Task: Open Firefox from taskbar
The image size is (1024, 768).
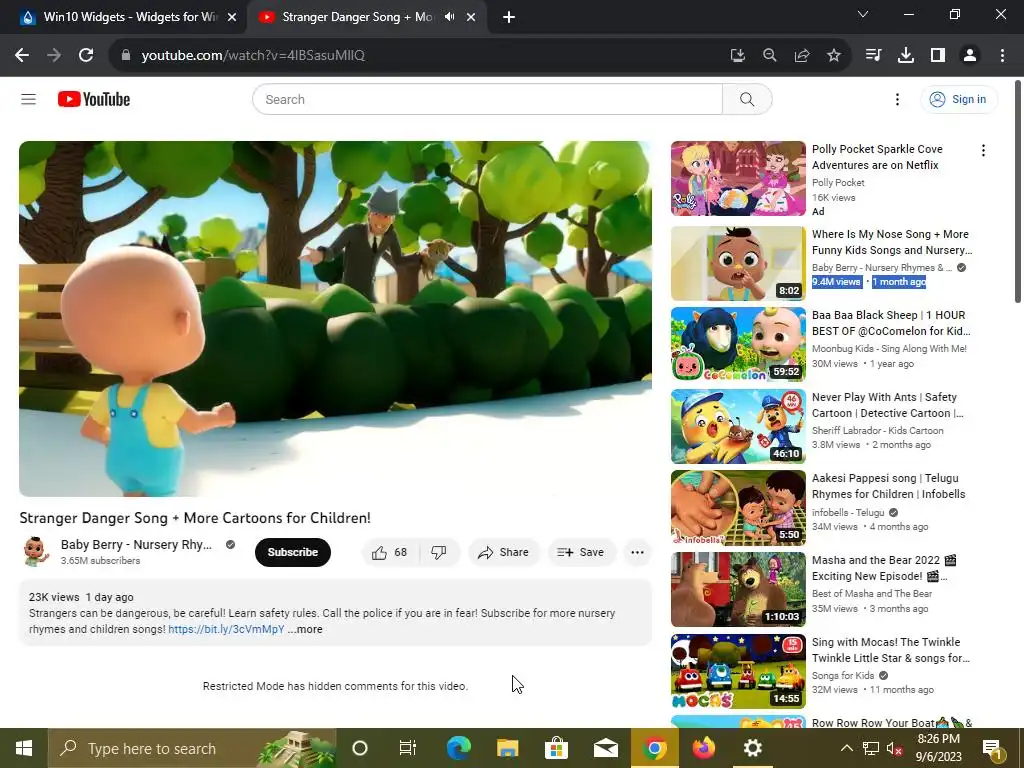Action: click(703, 748)
